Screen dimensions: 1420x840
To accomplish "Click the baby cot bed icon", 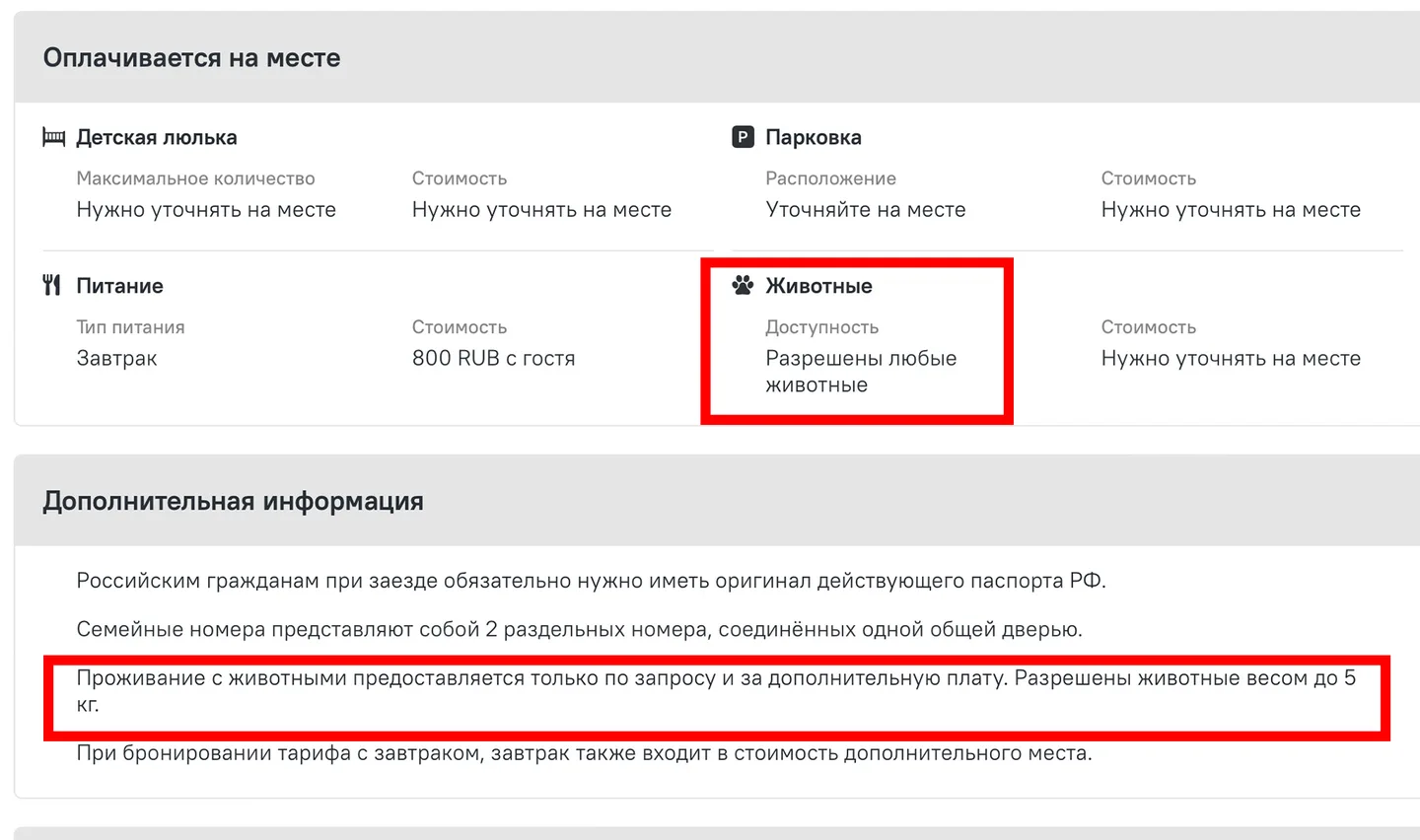I will [x=53, y=137].
